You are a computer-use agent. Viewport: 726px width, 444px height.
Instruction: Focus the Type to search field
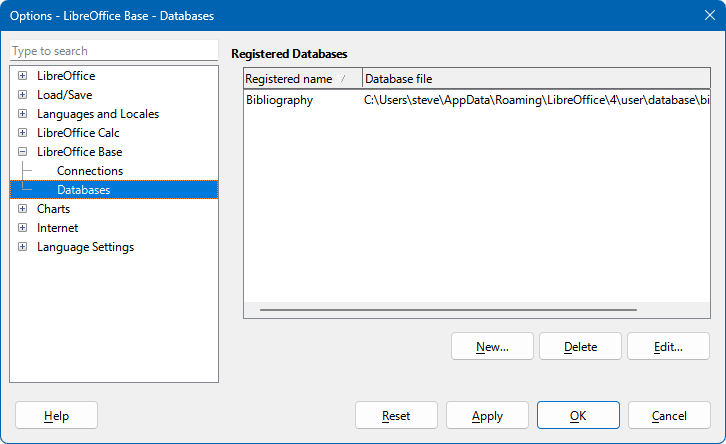[x=114, y=50]
